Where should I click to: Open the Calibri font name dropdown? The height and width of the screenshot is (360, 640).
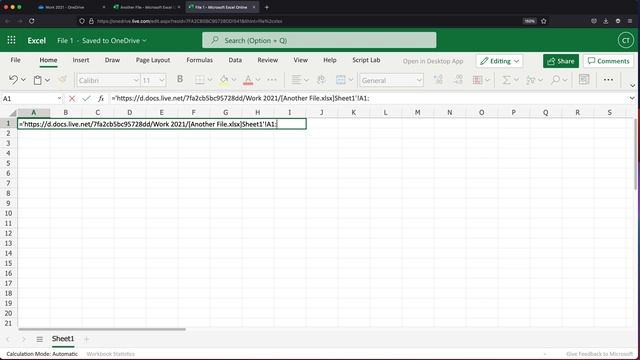(136, 80)
